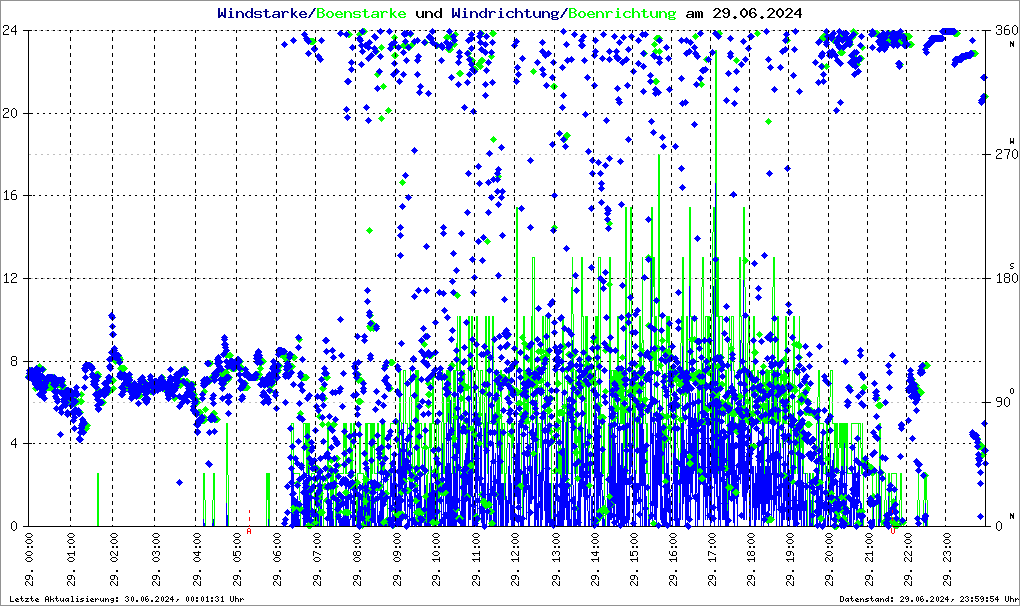The height and width of the screenshot is (606, 1020).
Task: Click the time label '29. 09:00'
Action: click(396, 560)
